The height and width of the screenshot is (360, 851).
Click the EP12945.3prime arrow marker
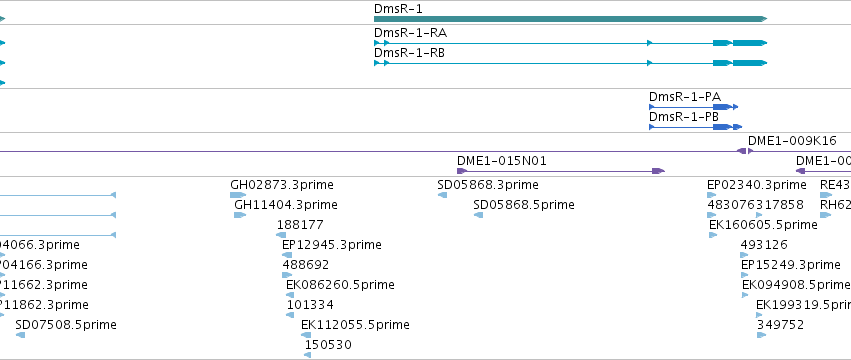point(287,255)
